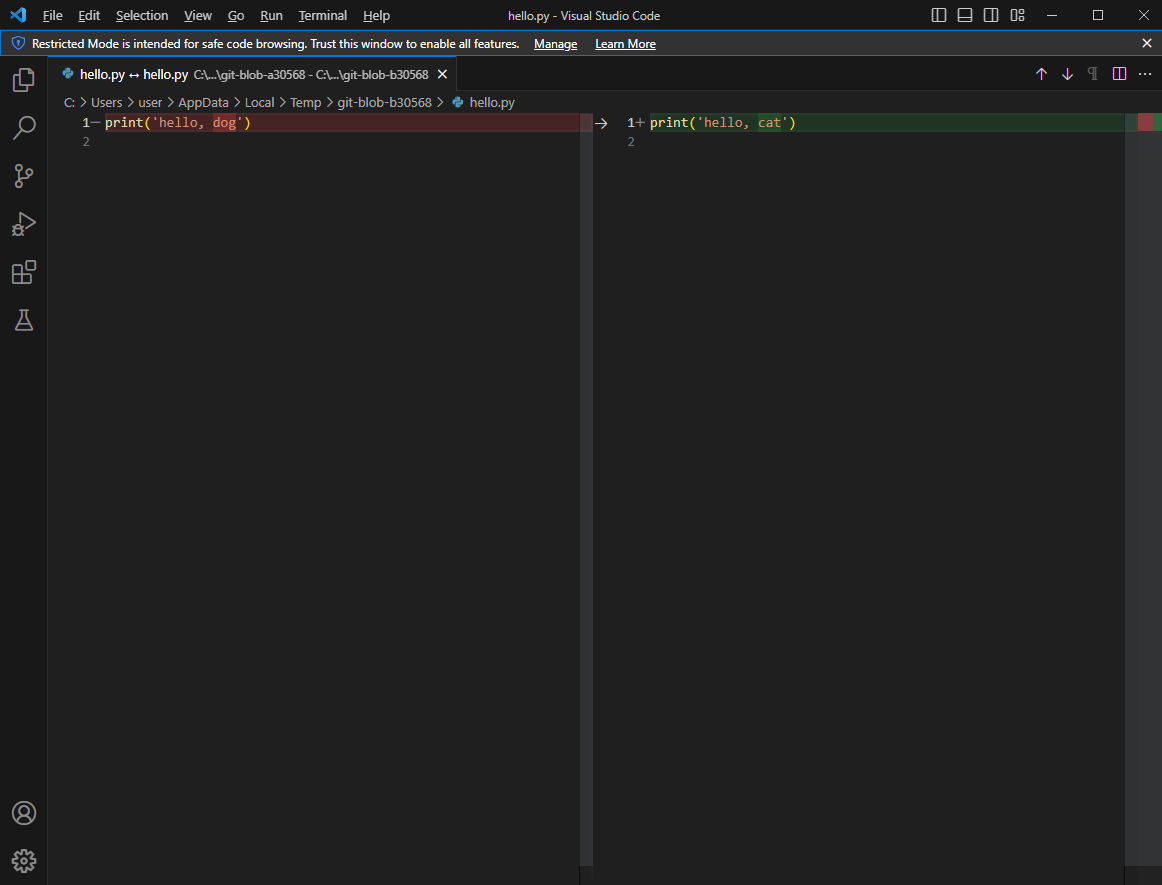Viewport: 1162px width, 885px height.
Task: Go to next change arrow
Action: click(x=1067, y=74)
